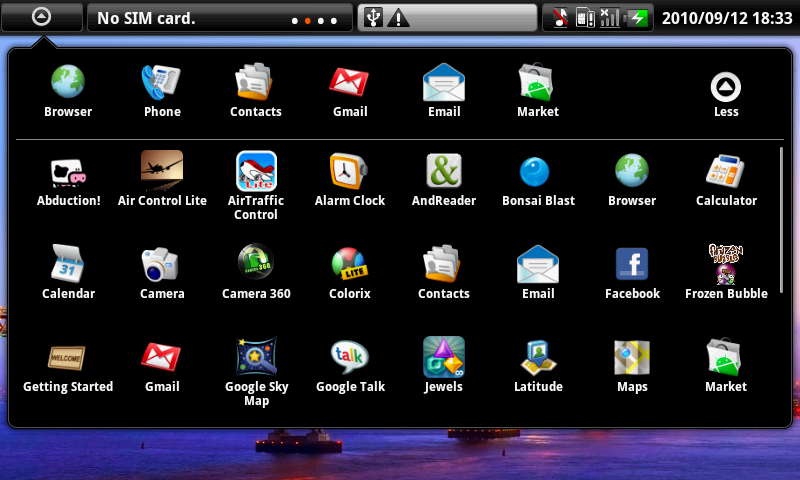Collapse the app list with Less
This screenshot has width=800, height=480.
coord(726,95)
